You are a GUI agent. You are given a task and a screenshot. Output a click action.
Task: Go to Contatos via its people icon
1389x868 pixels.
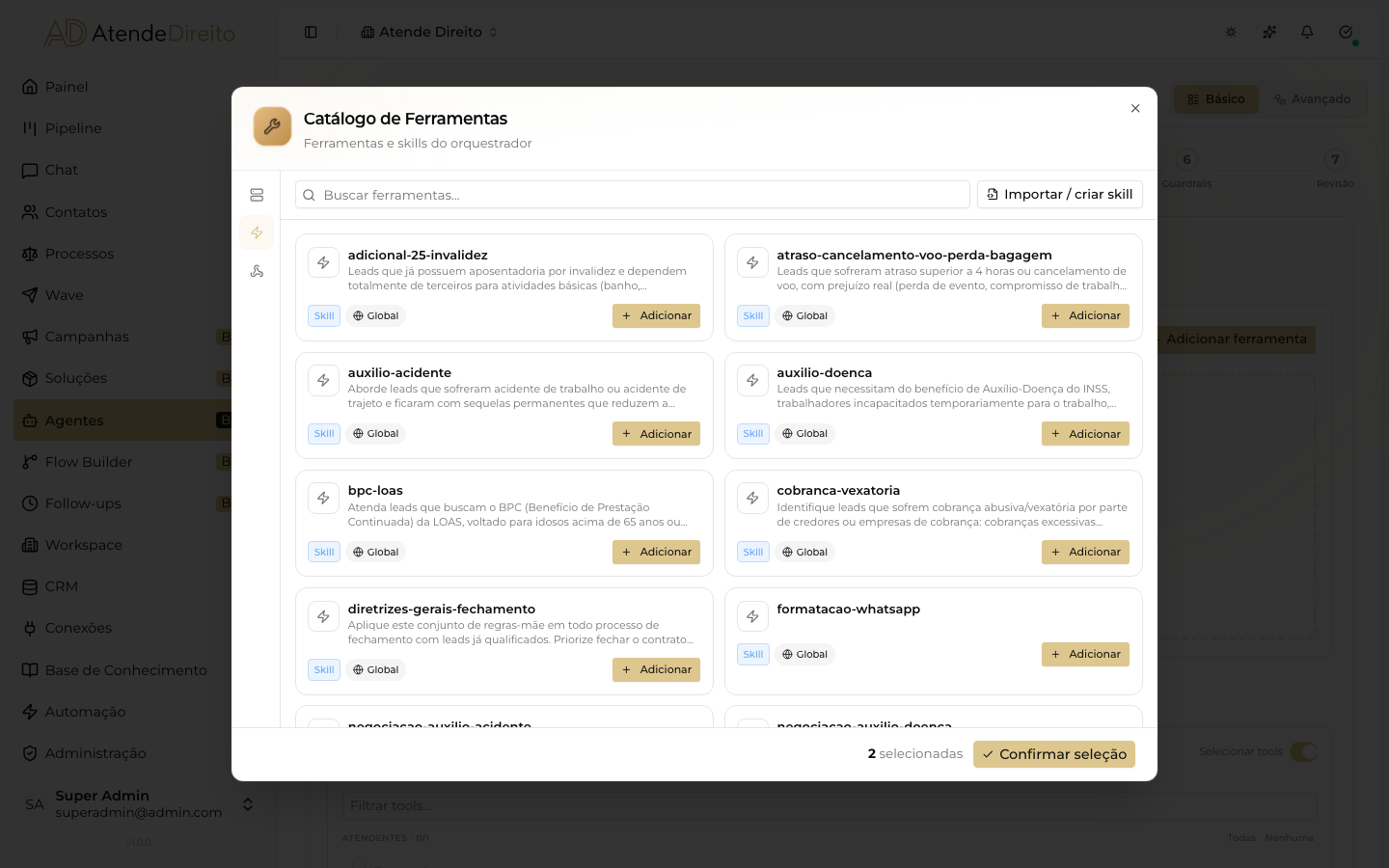pyautogui.click(x=30, y=212)
